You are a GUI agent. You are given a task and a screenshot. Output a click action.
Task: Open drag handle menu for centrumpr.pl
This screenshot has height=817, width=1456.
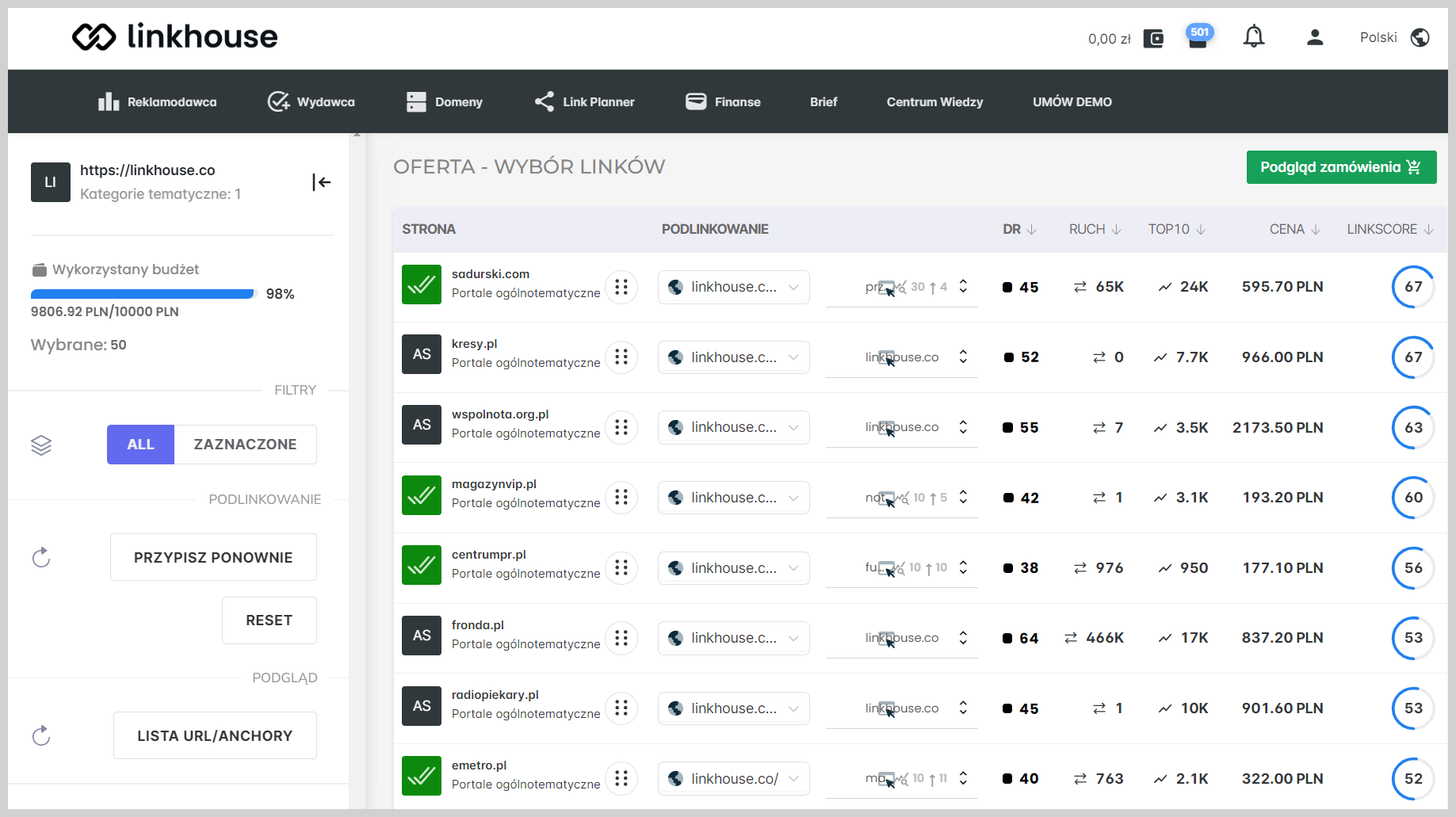(621, 567)
